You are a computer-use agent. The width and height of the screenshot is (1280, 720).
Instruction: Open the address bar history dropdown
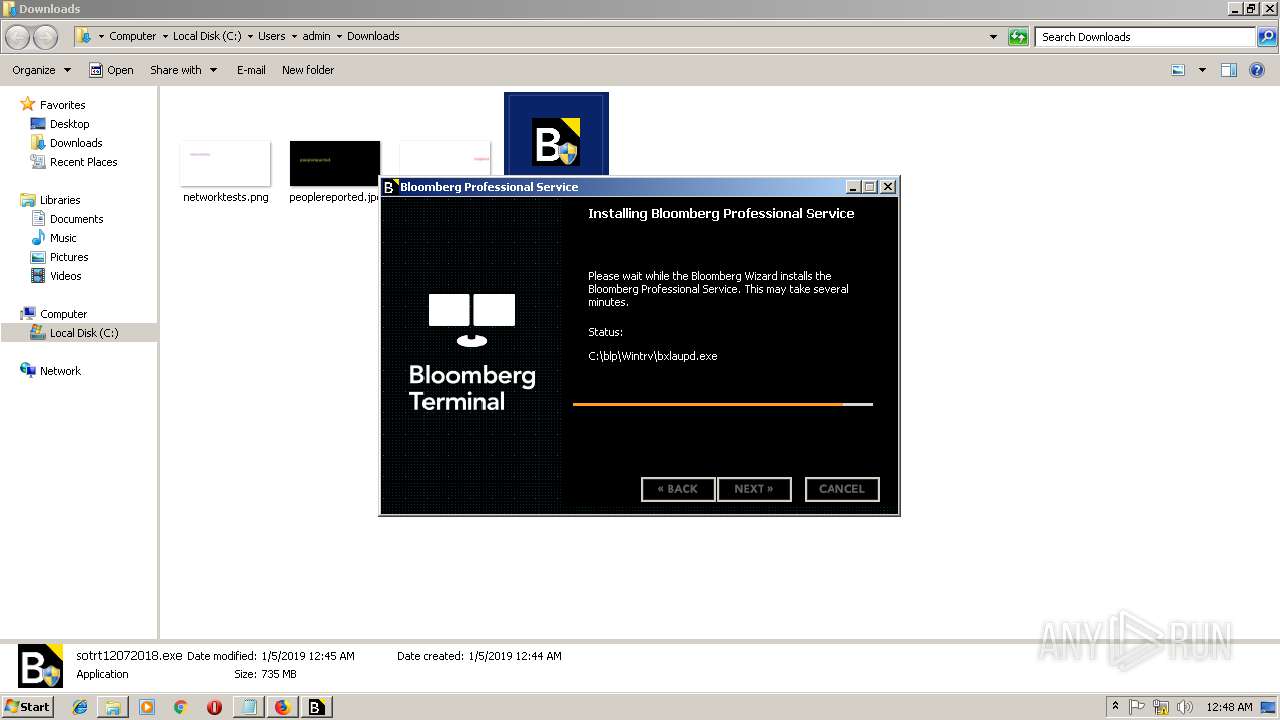click(993, 37)
